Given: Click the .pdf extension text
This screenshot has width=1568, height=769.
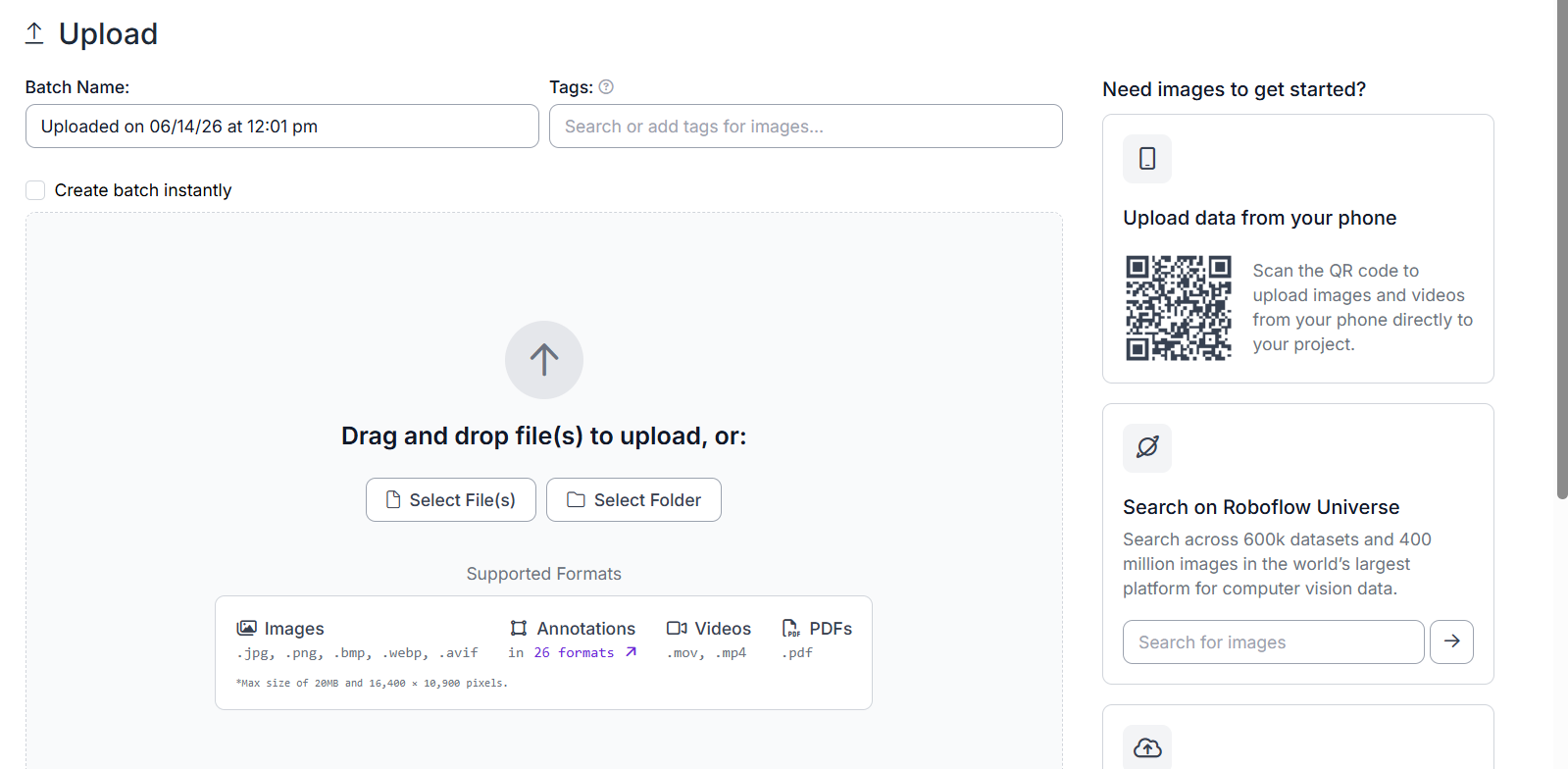Looking at the screenshot, I should pyautogui.click(x=797, y=652).
